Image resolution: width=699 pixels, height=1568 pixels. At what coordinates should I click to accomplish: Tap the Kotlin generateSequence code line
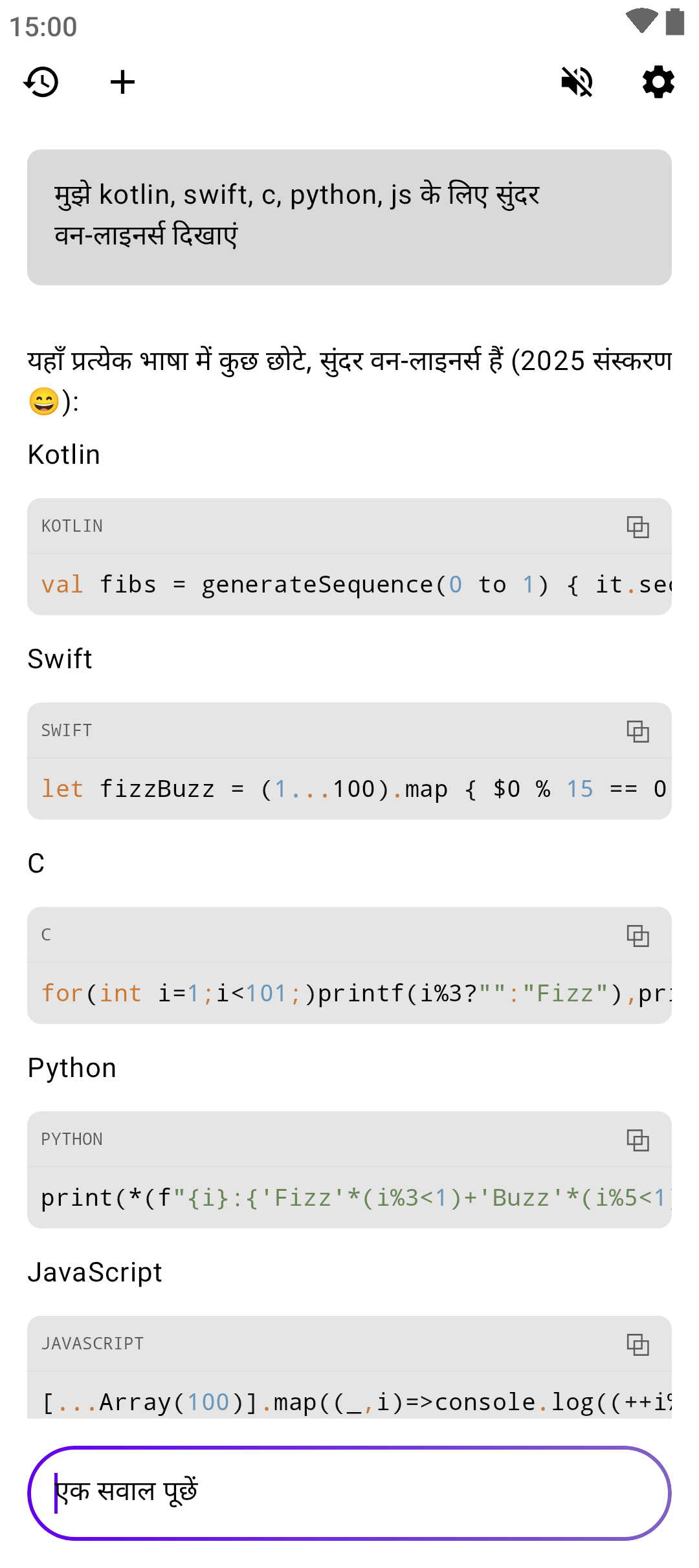coord(356,585)
